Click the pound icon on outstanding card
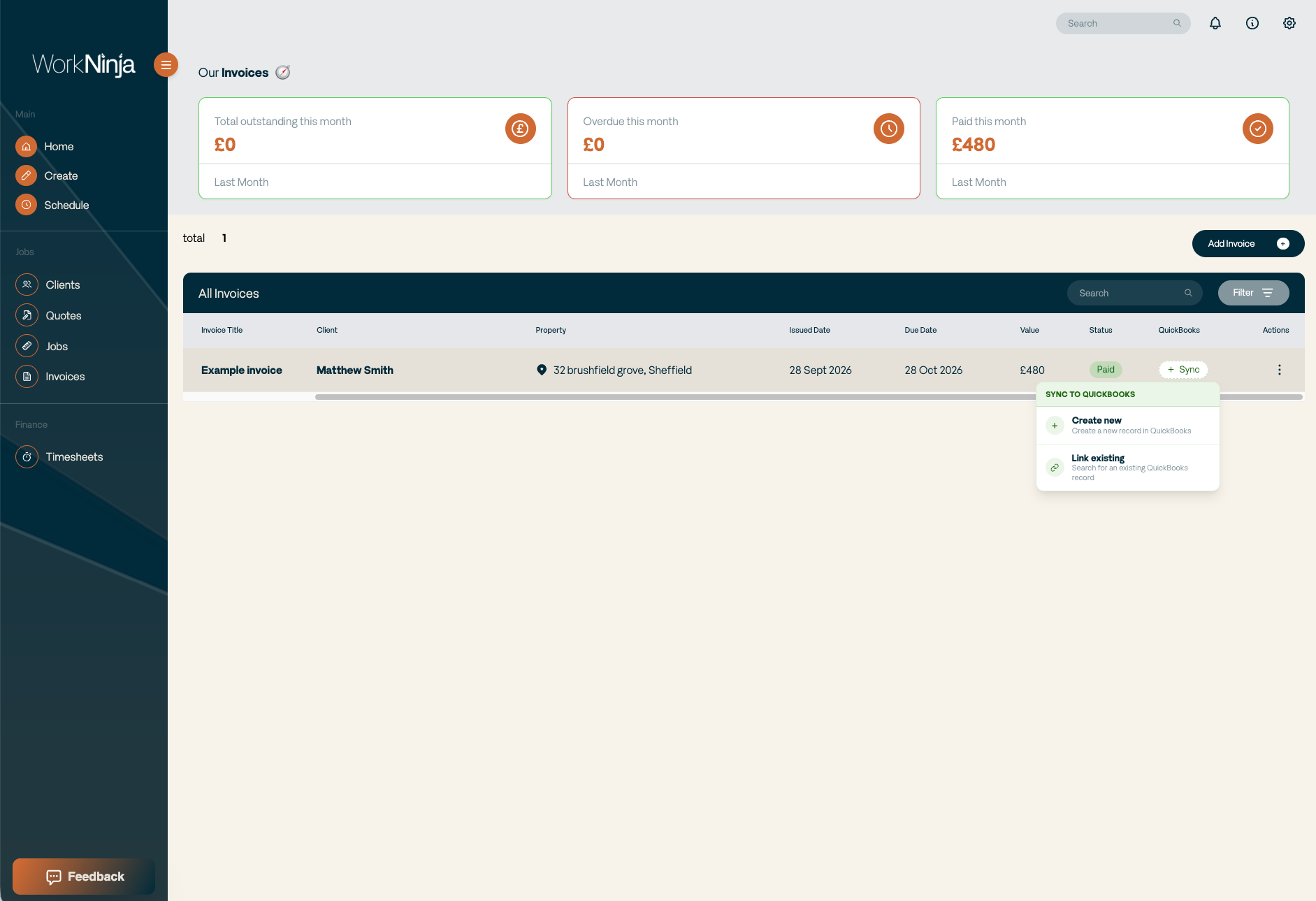The height and width of the screenshot is (901, 1316). pyautogui.click(x=521, y=129)
